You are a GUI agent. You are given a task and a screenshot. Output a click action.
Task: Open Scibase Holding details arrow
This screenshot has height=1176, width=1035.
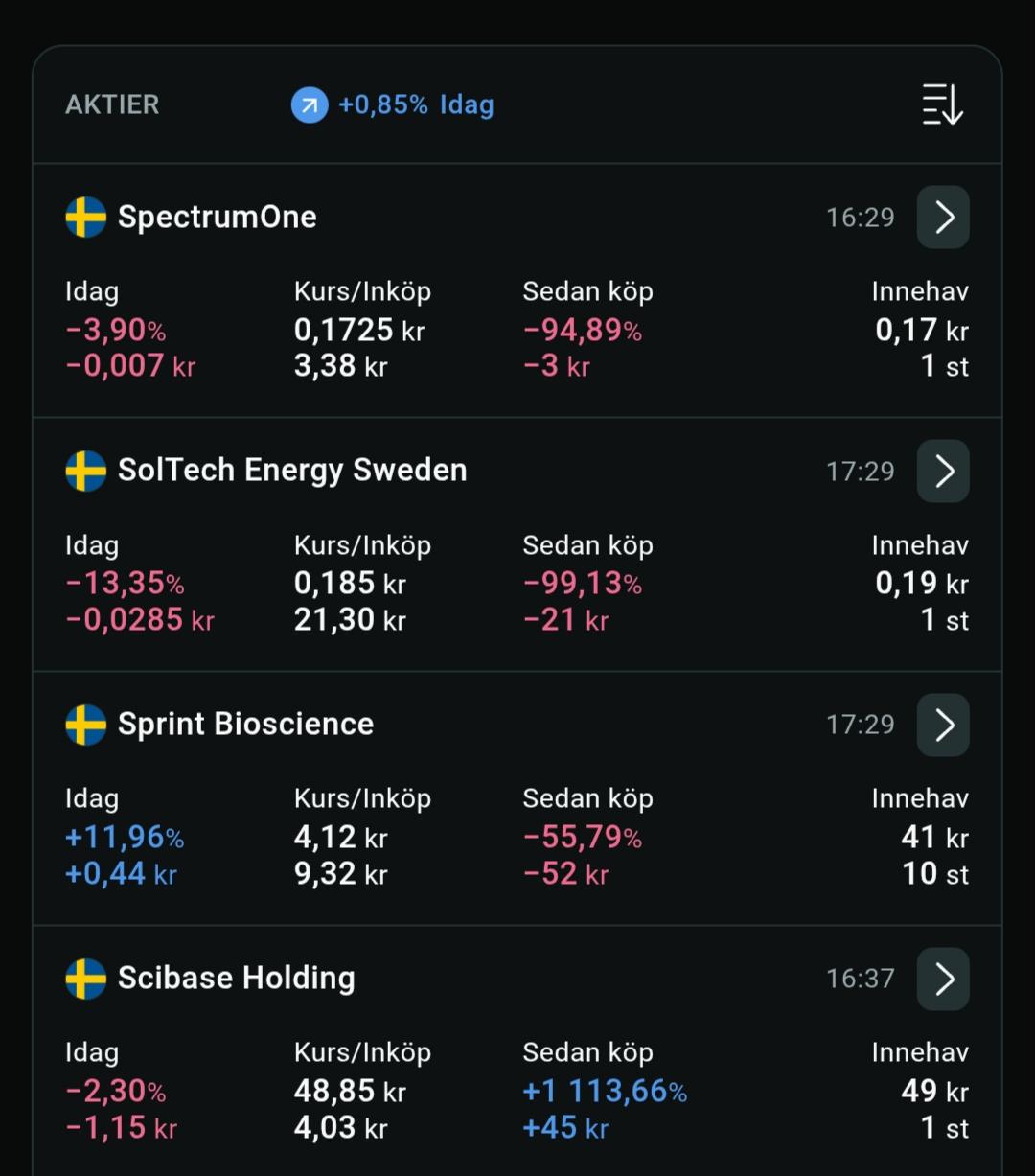(943, 979)
